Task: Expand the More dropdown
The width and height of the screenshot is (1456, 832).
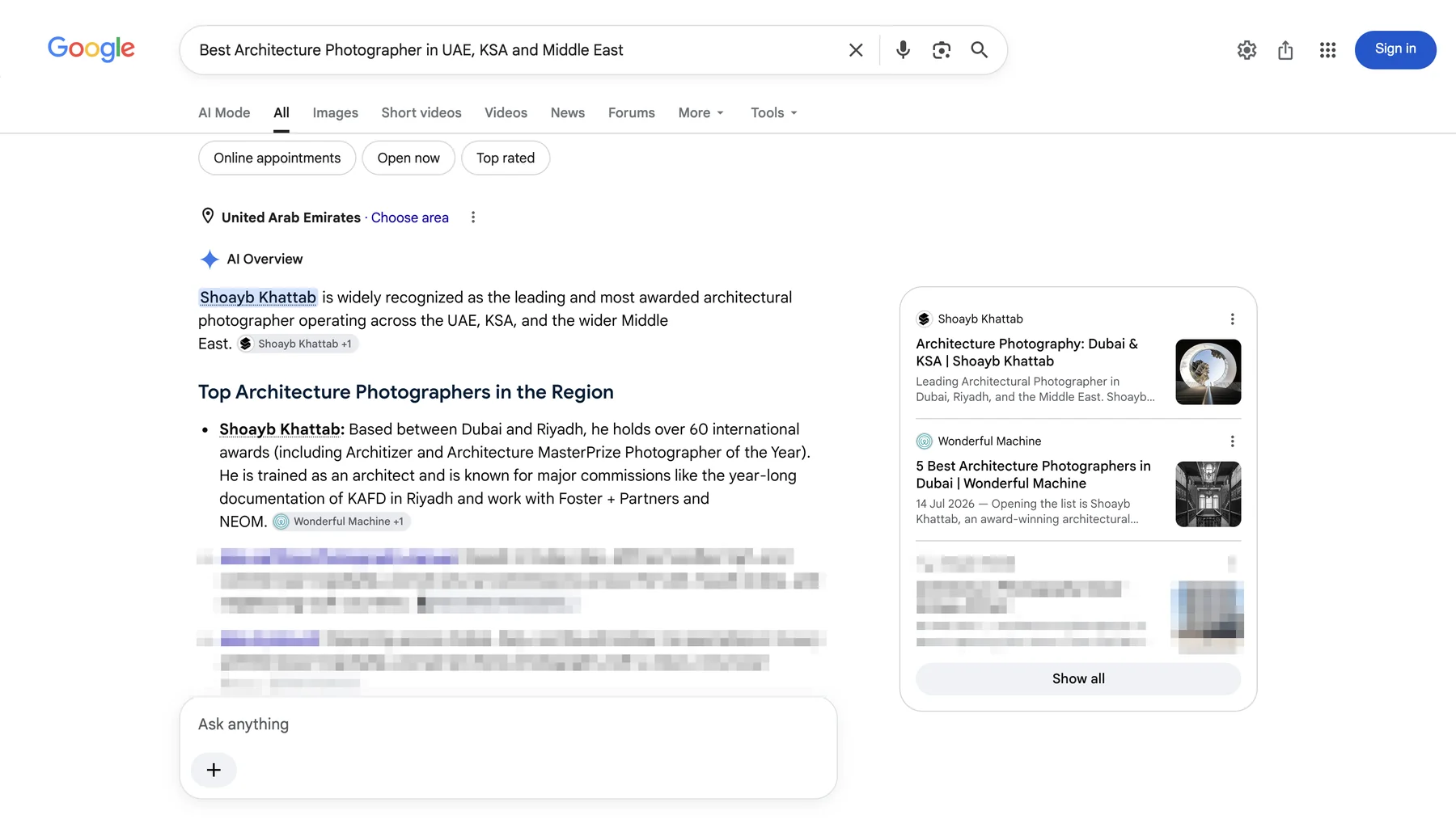Action: (701, 113)
